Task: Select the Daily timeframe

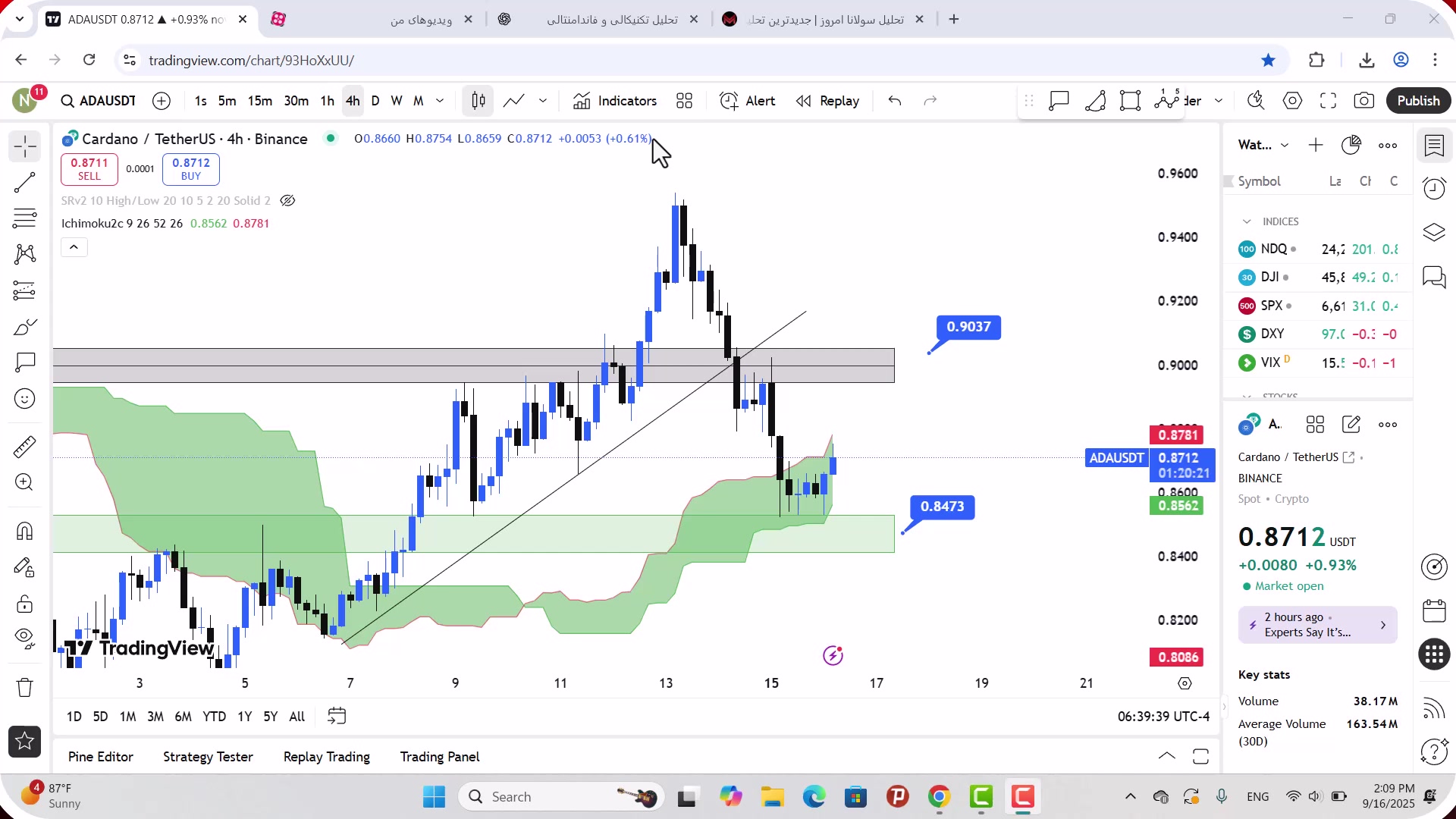Action: pos(375,101)
